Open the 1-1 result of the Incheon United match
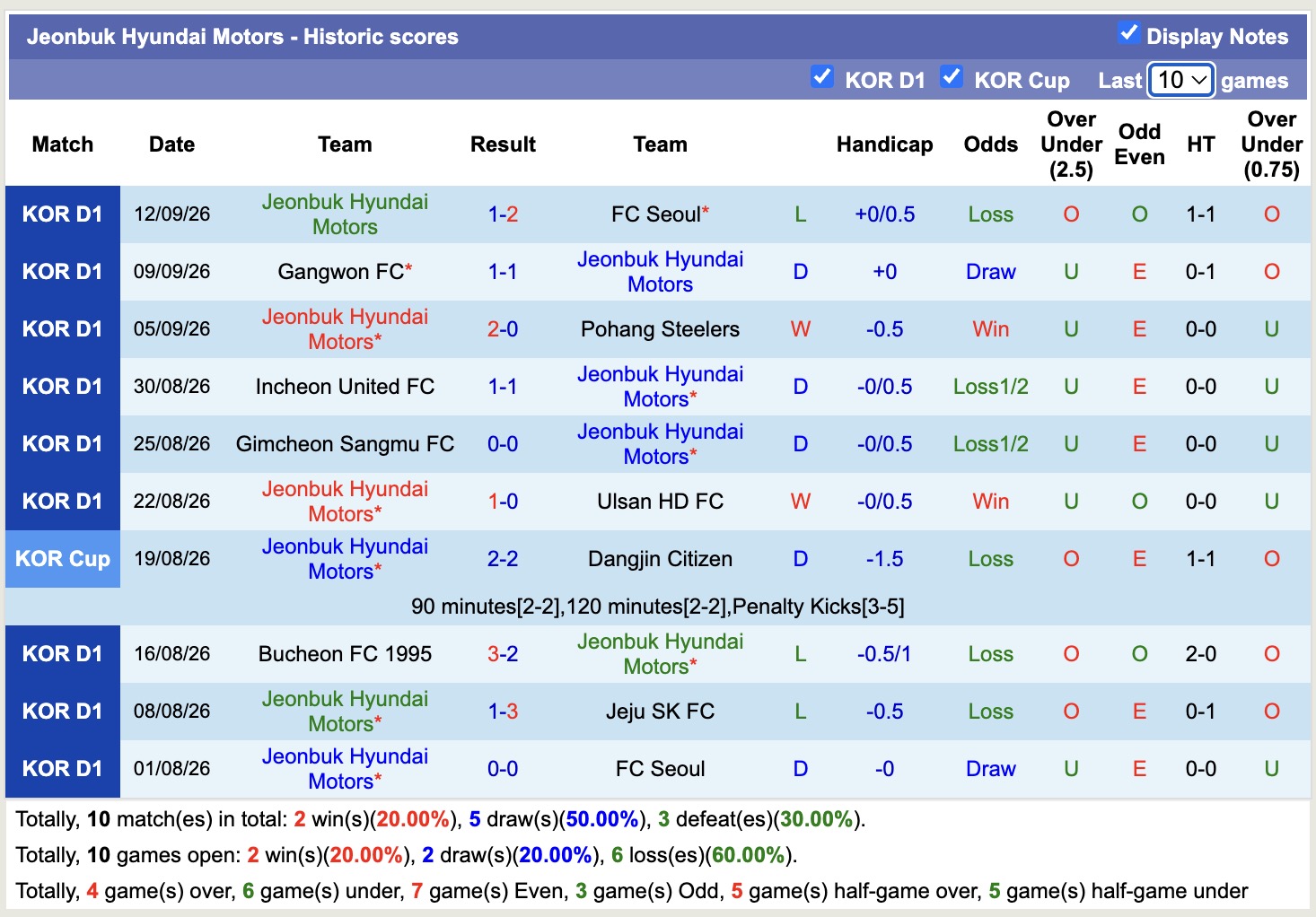Screen dimensions: 1316x917 coord(503,387)
